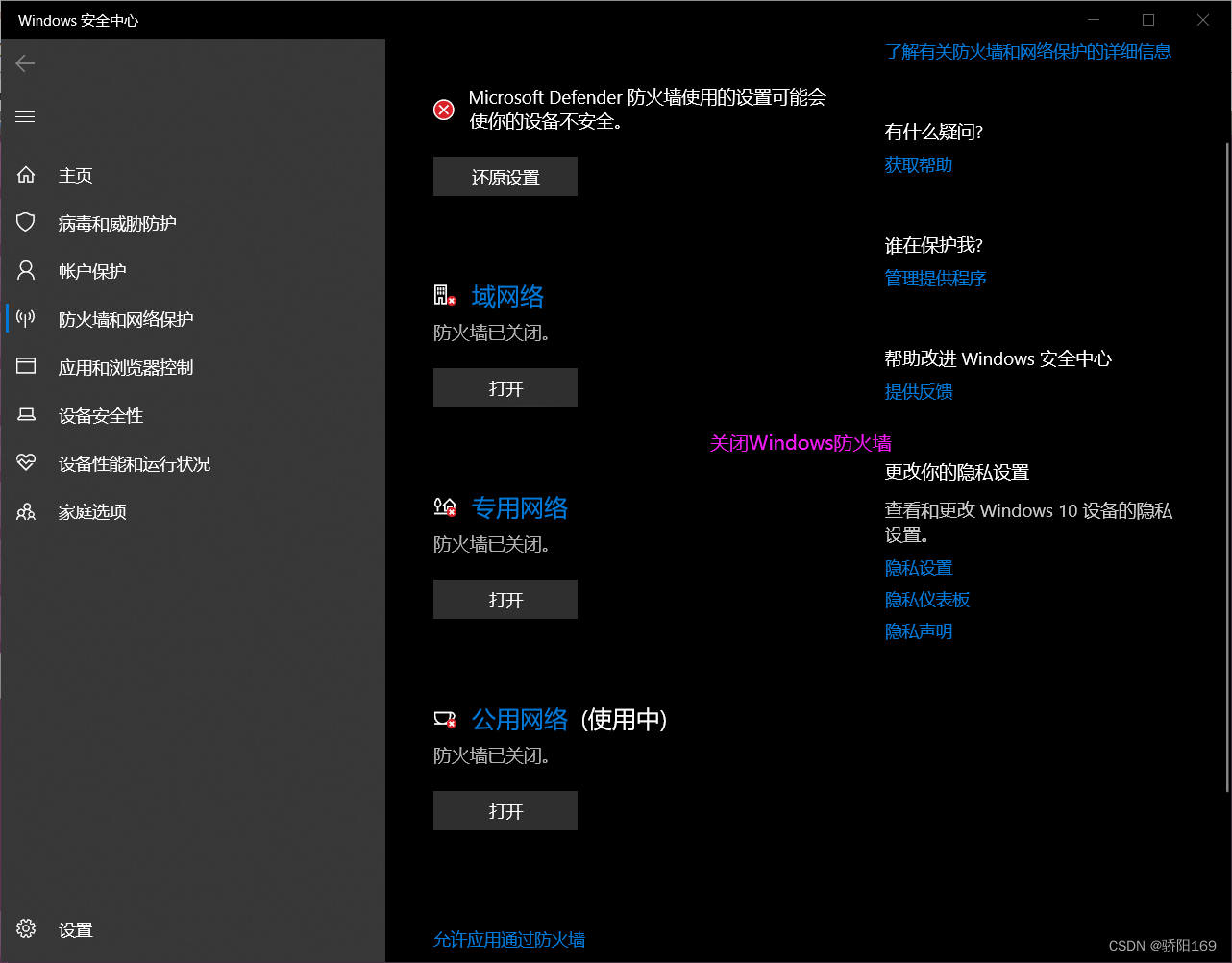This screenshot has height=963, width=1232.
Task: Click the red error icon beside firewall warning
Action: (x=444, y=110)
